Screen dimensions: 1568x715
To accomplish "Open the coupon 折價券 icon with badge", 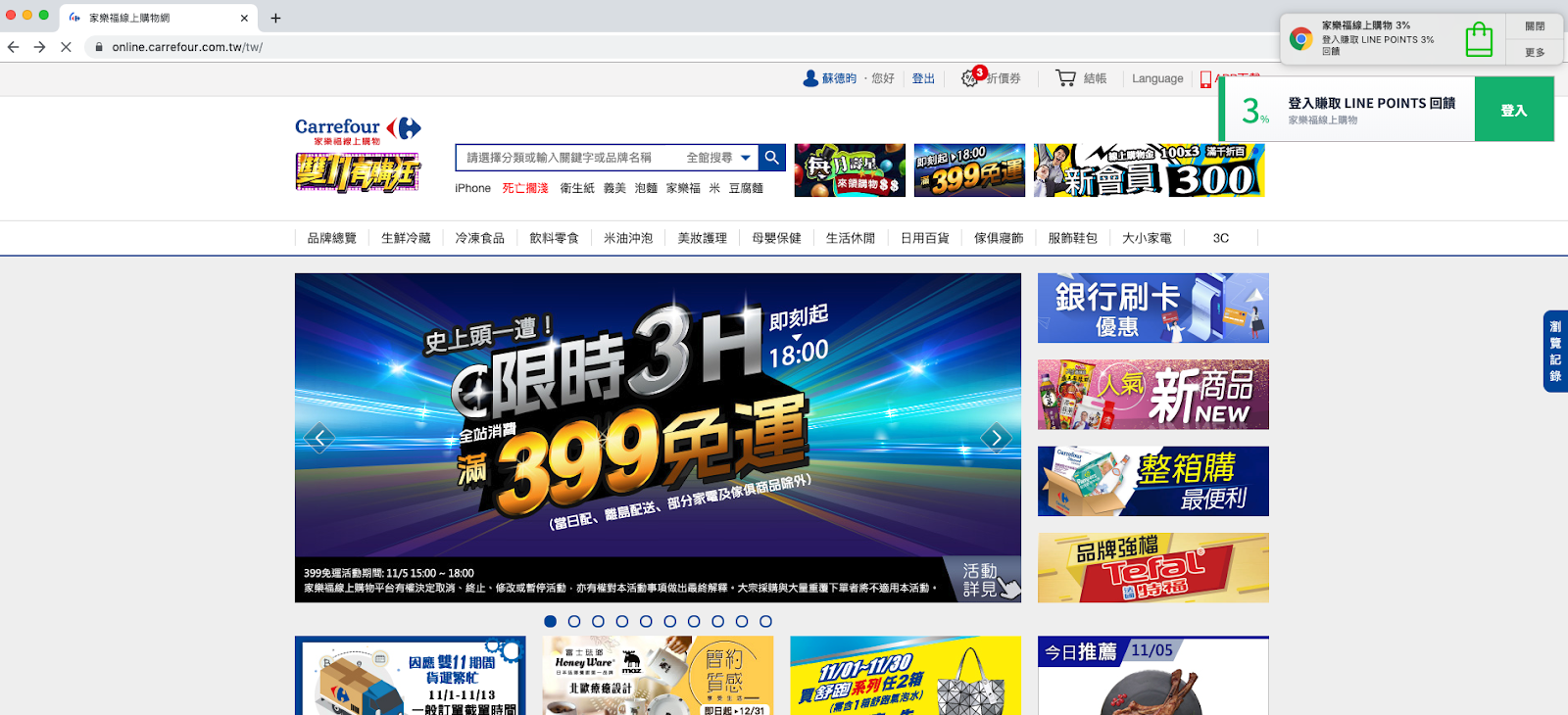I will click(x=972, y=77).
